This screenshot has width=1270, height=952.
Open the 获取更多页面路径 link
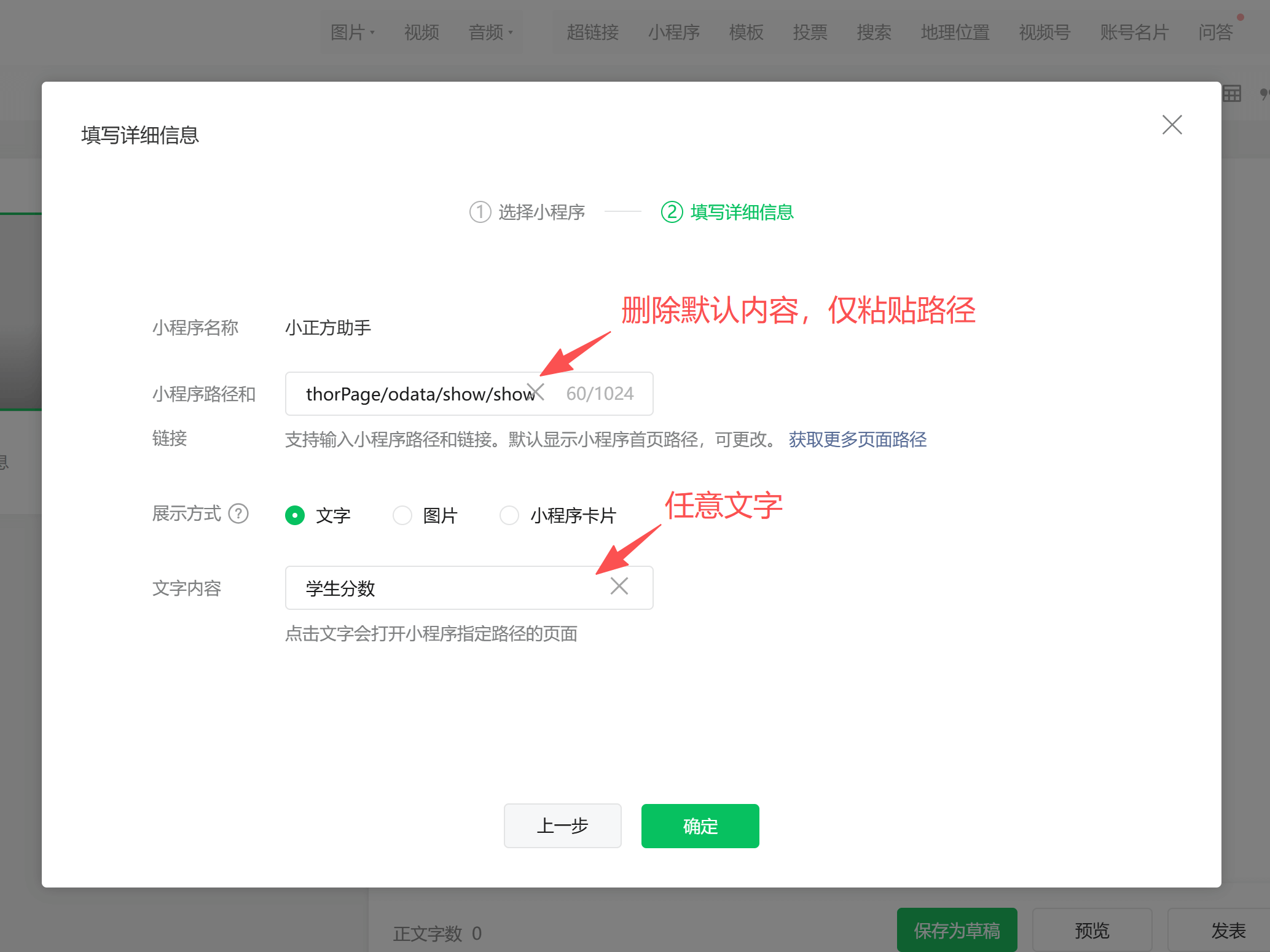(858, 439)
